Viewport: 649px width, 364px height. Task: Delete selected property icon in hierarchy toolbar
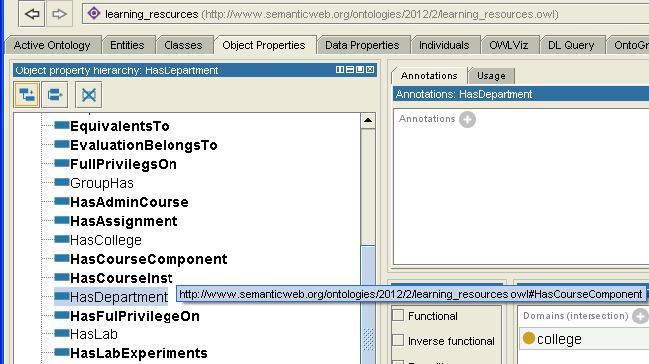[x=89, y=95]
